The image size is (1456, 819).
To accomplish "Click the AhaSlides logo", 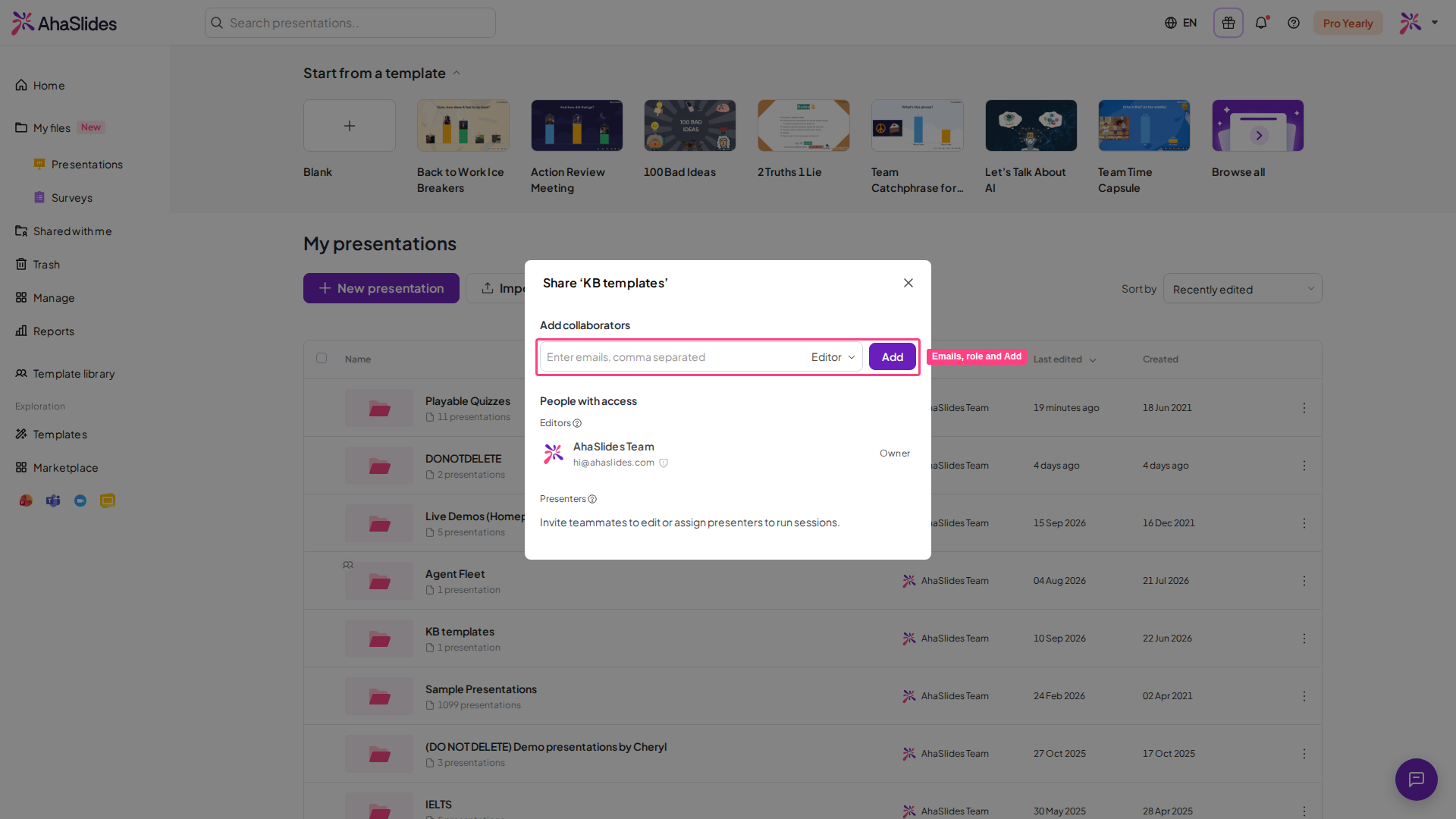I will click(x=64, y=23).
